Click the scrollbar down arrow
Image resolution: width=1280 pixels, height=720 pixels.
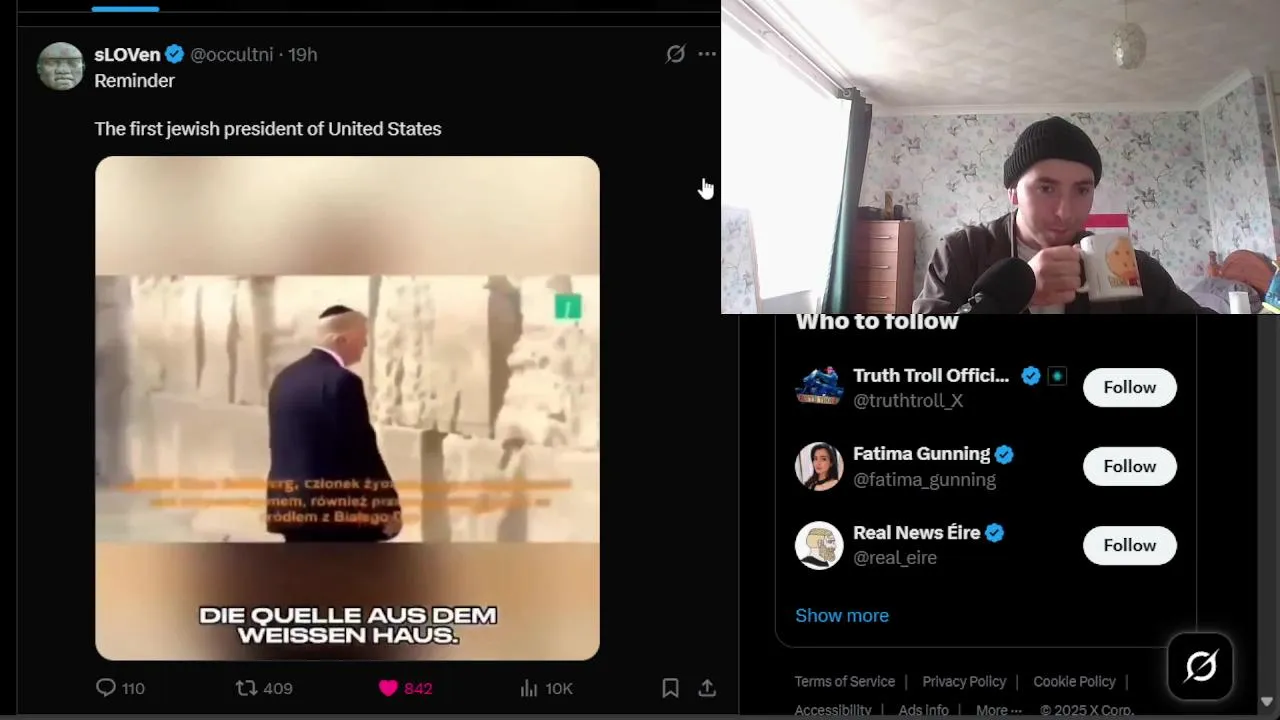(x=1268, y=702)
